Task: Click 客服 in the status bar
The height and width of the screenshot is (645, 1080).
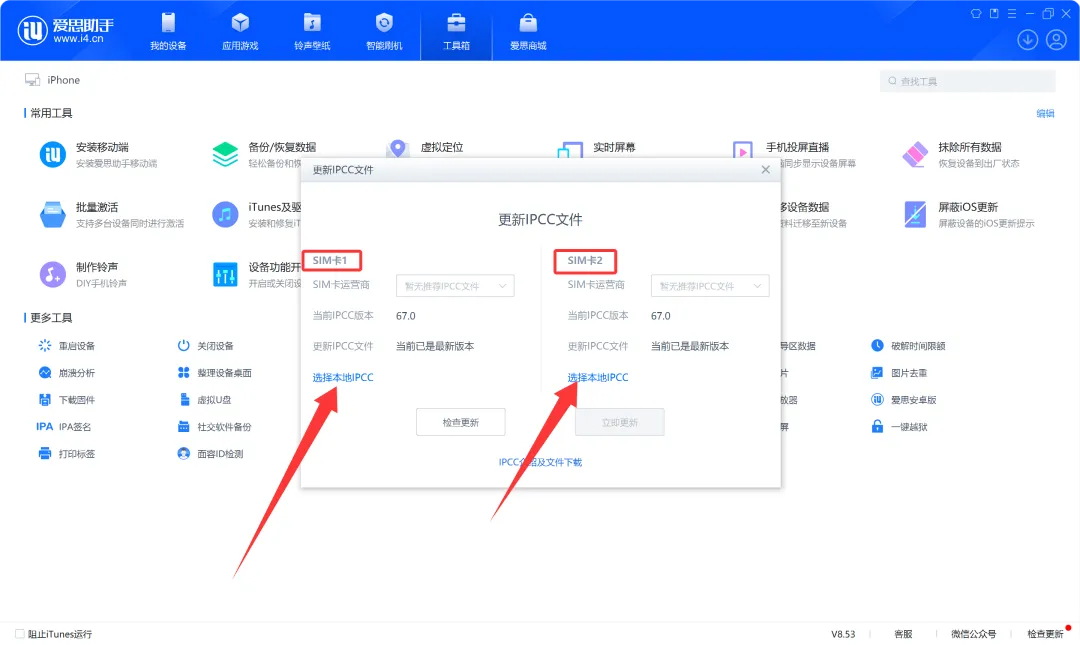Action: (903, 634)
